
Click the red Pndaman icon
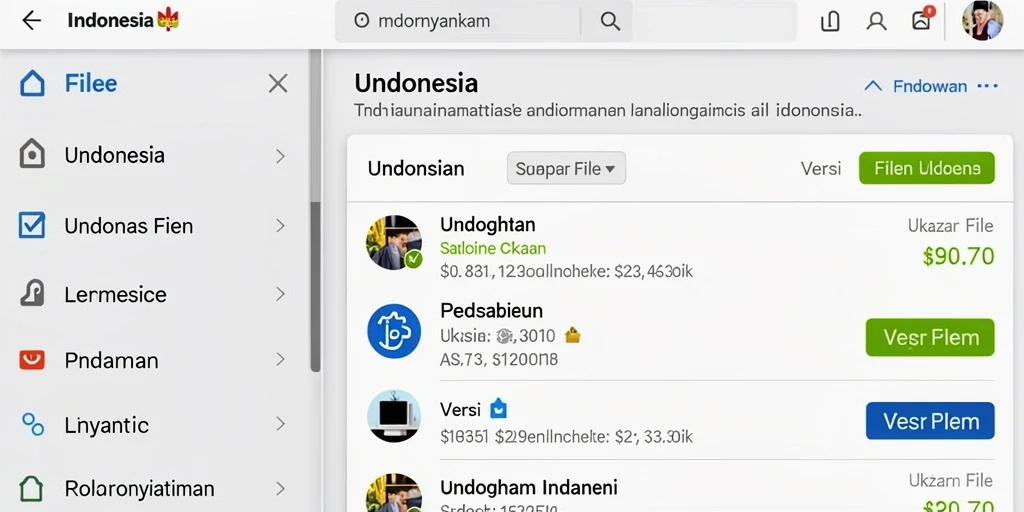(32, 360)
